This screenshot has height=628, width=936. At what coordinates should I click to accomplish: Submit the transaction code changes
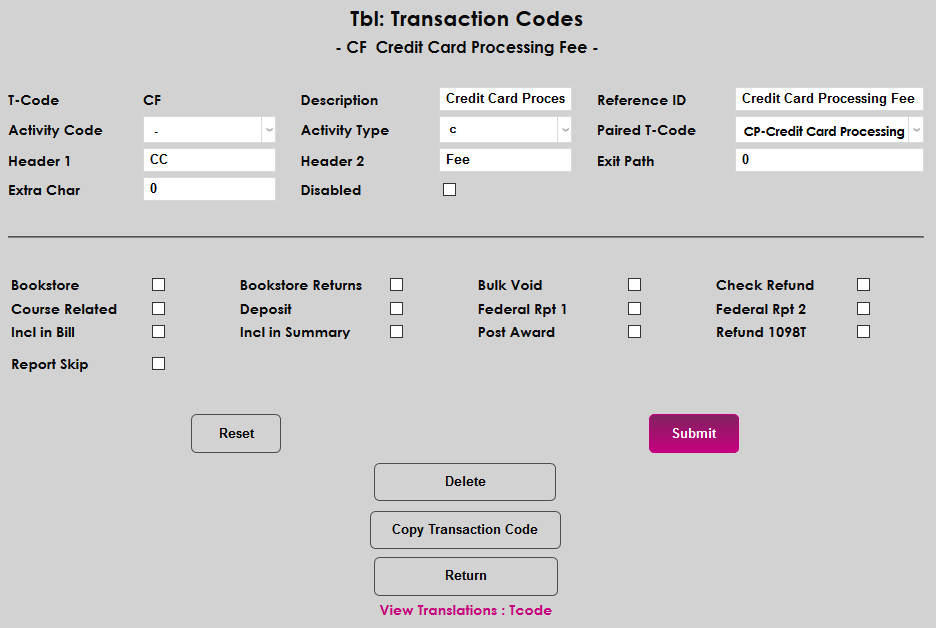point(693,433)
